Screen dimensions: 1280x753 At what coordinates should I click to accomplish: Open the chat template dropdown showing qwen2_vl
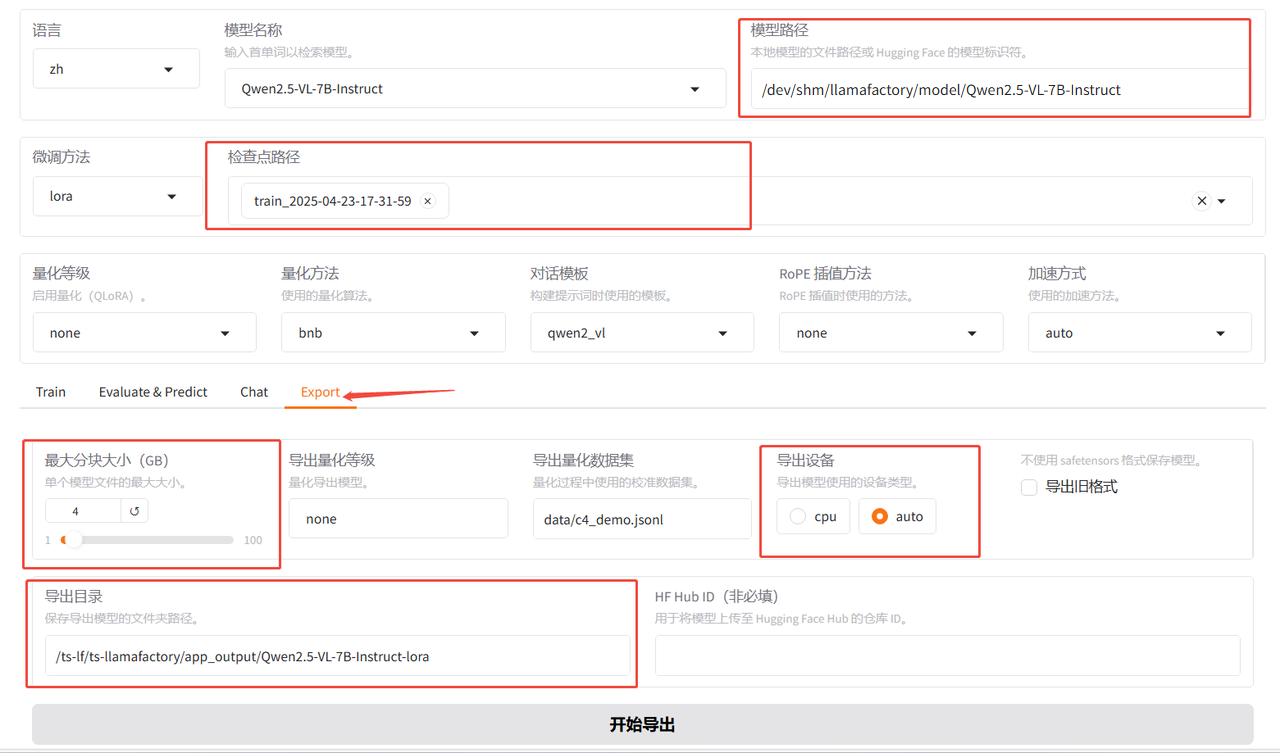(642, 333)
